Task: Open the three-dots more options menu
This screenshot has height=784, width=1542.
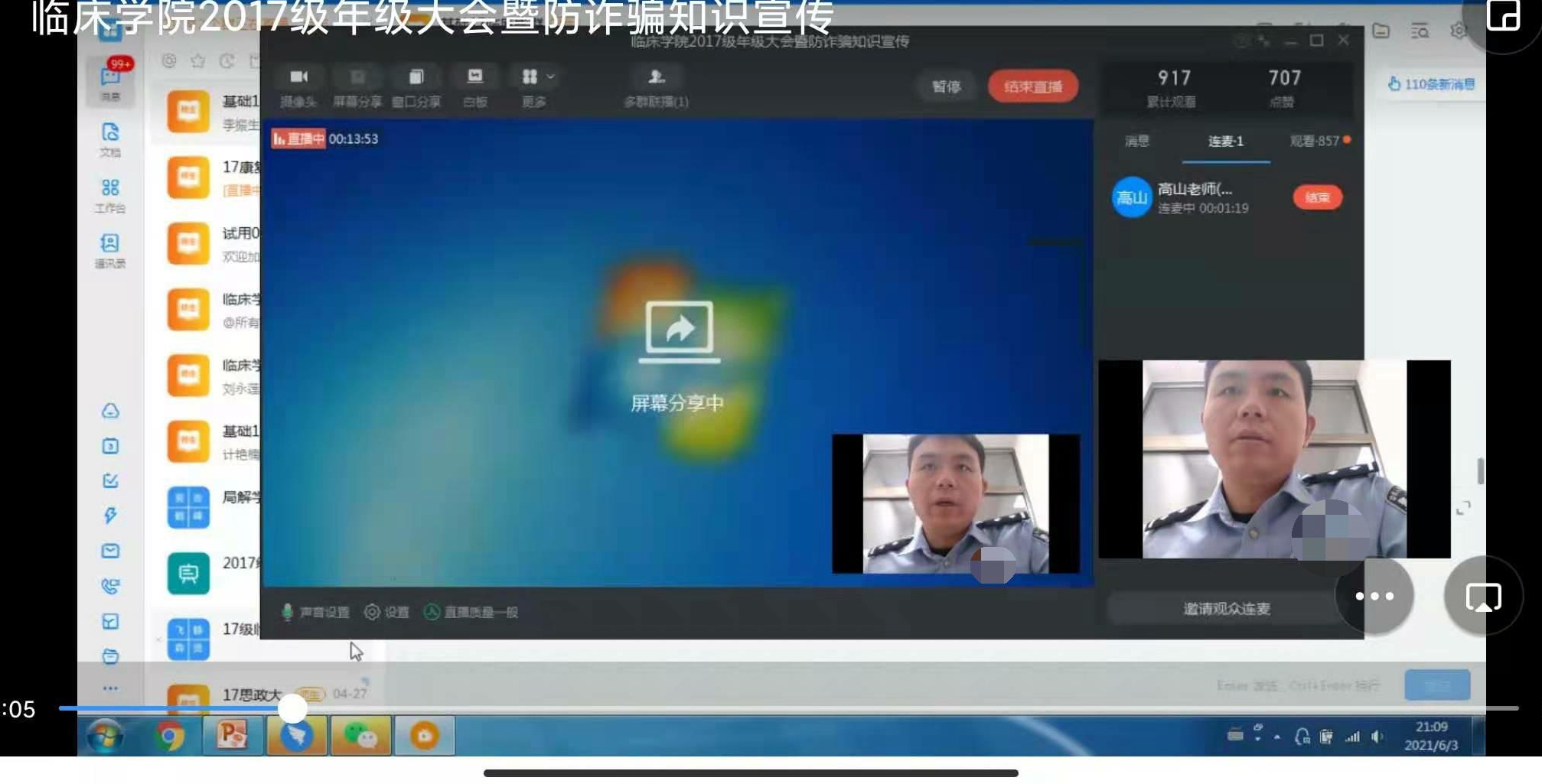Action: 1374,597
